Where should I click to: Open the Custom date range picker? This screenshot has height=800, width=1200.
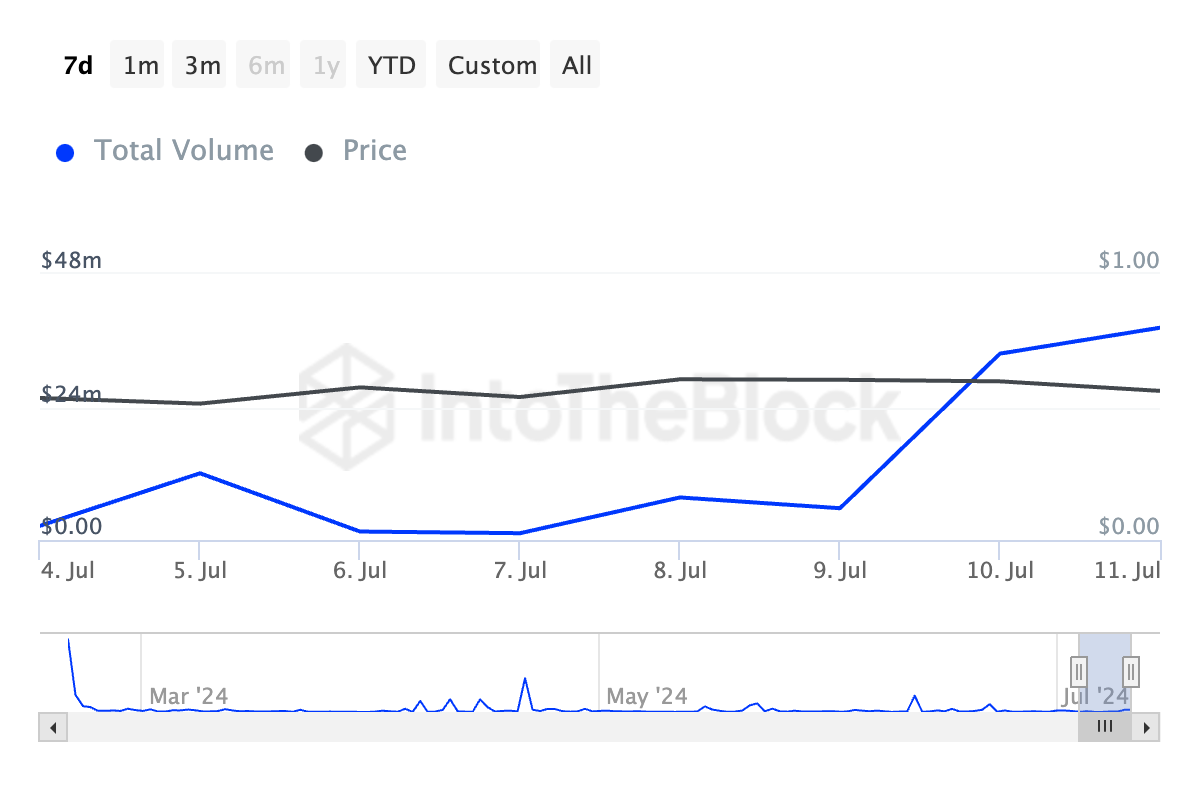tap(492, 66)
